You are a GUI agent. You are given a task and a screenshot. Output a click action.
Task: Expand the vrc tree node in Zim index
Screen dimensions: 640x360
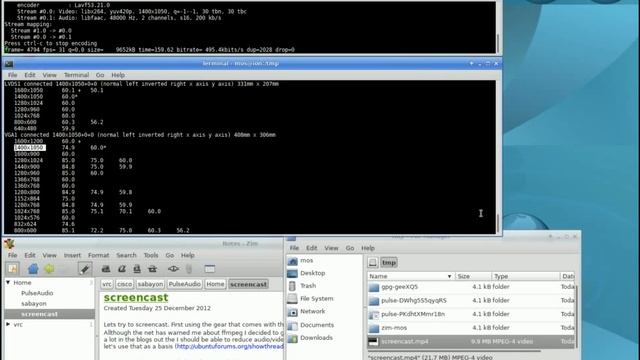coord(8,324)
